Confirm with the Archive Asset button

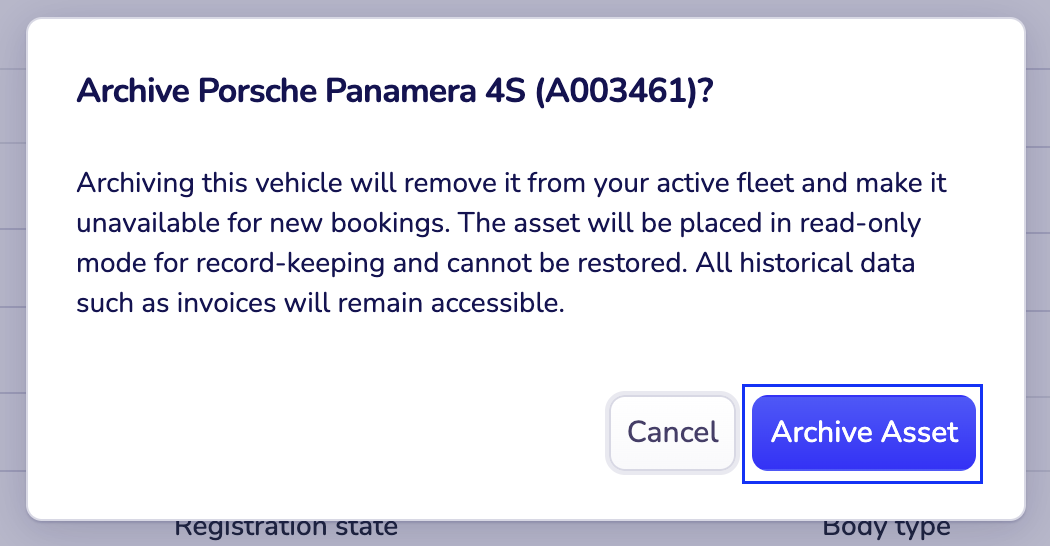(x=864, y=432)
